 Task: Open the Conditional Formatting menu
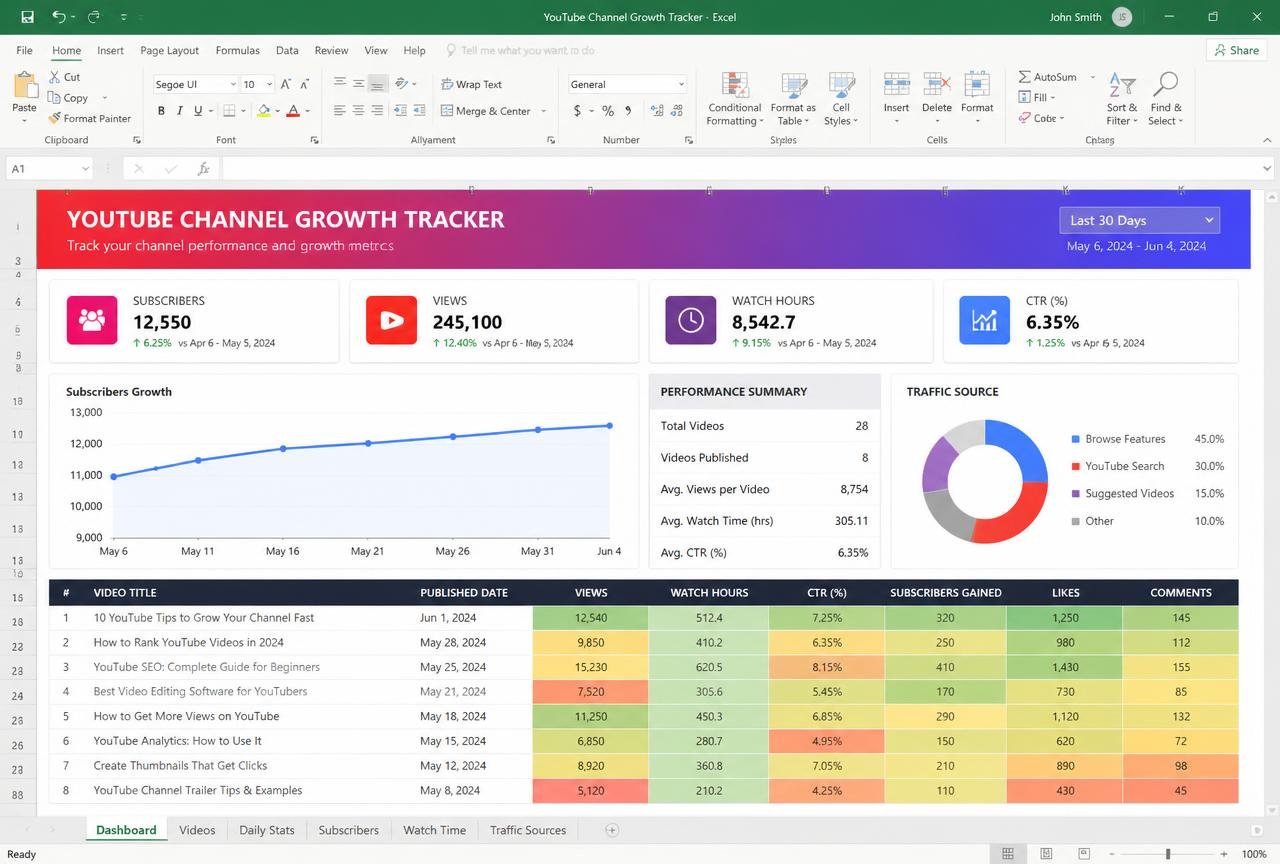click(735, 99)
